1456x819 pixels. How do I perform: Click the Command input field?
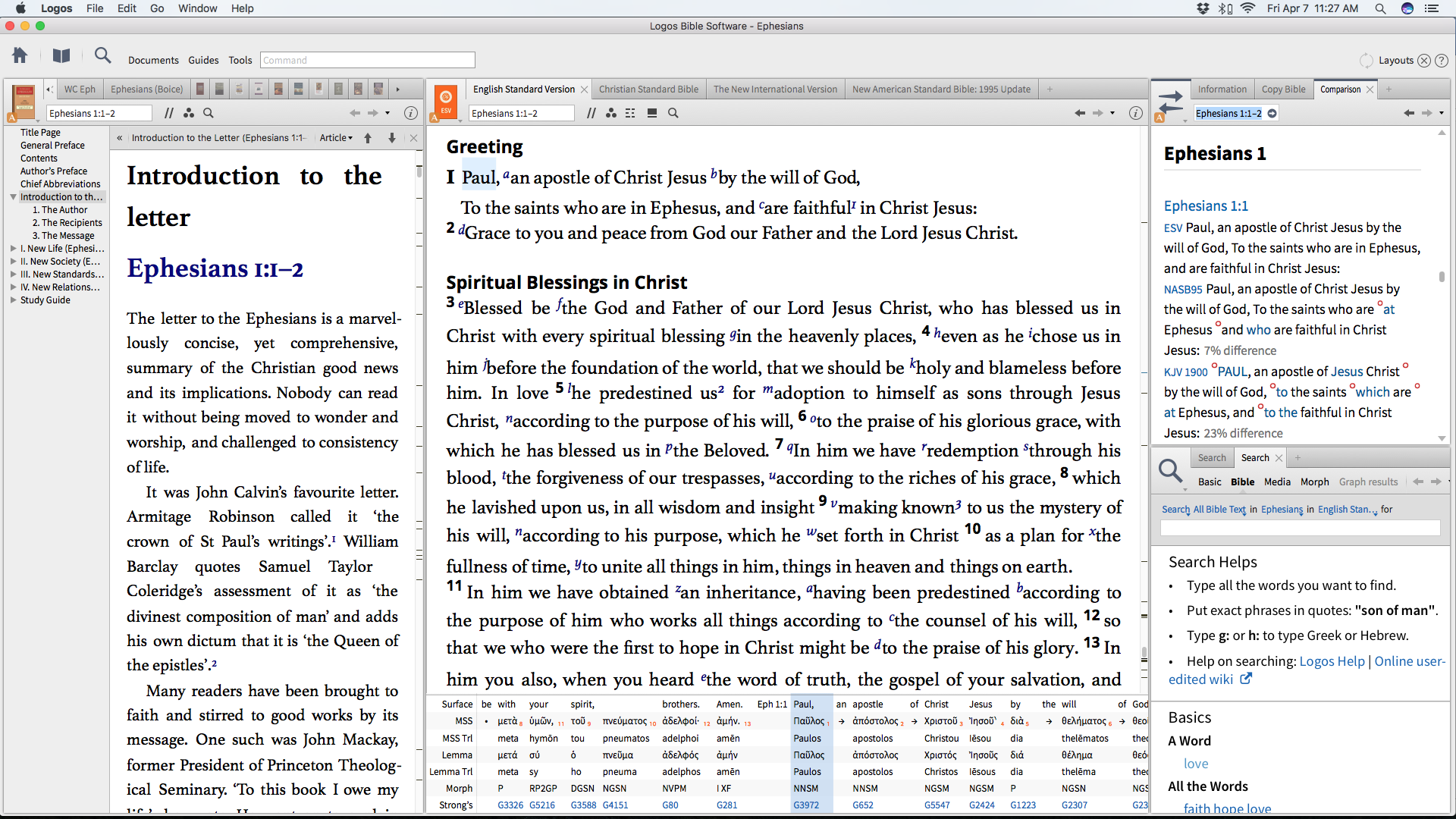(368, 60)
